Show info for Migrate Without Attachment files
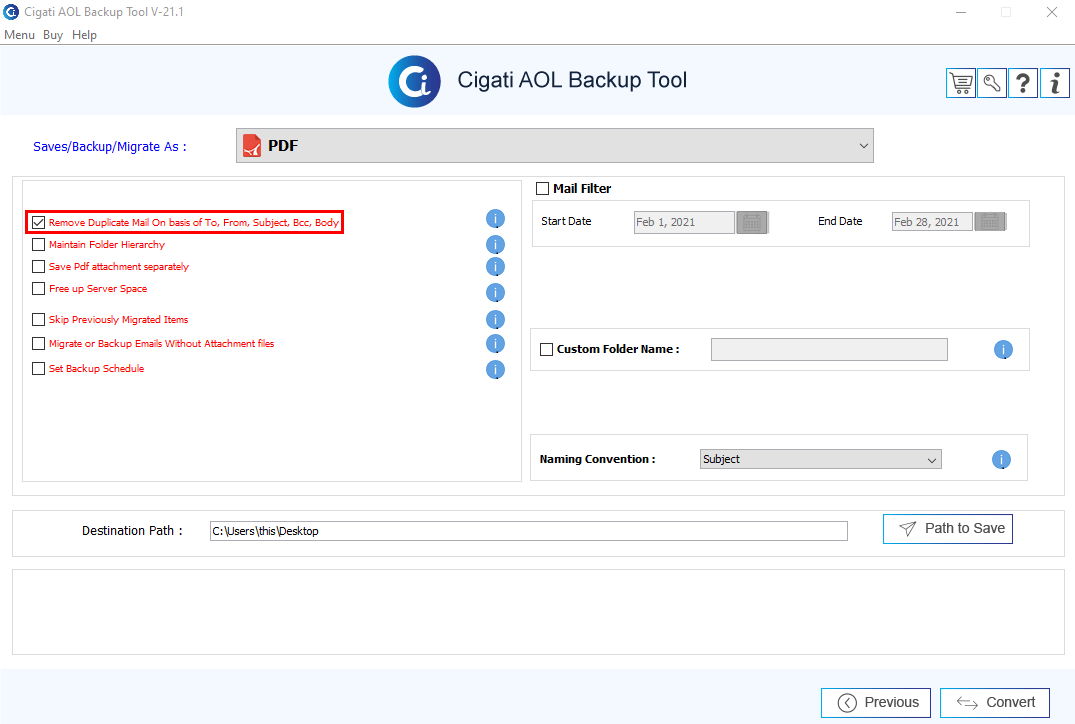 click(495, 343)
